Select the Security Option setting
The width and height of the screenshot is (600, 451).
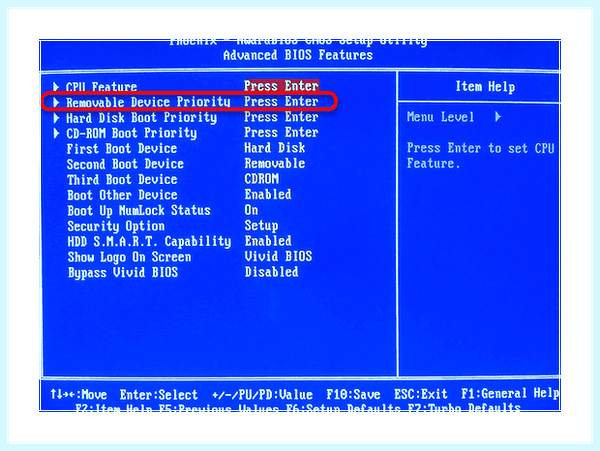pyautogui.click(x=116, y=226)
